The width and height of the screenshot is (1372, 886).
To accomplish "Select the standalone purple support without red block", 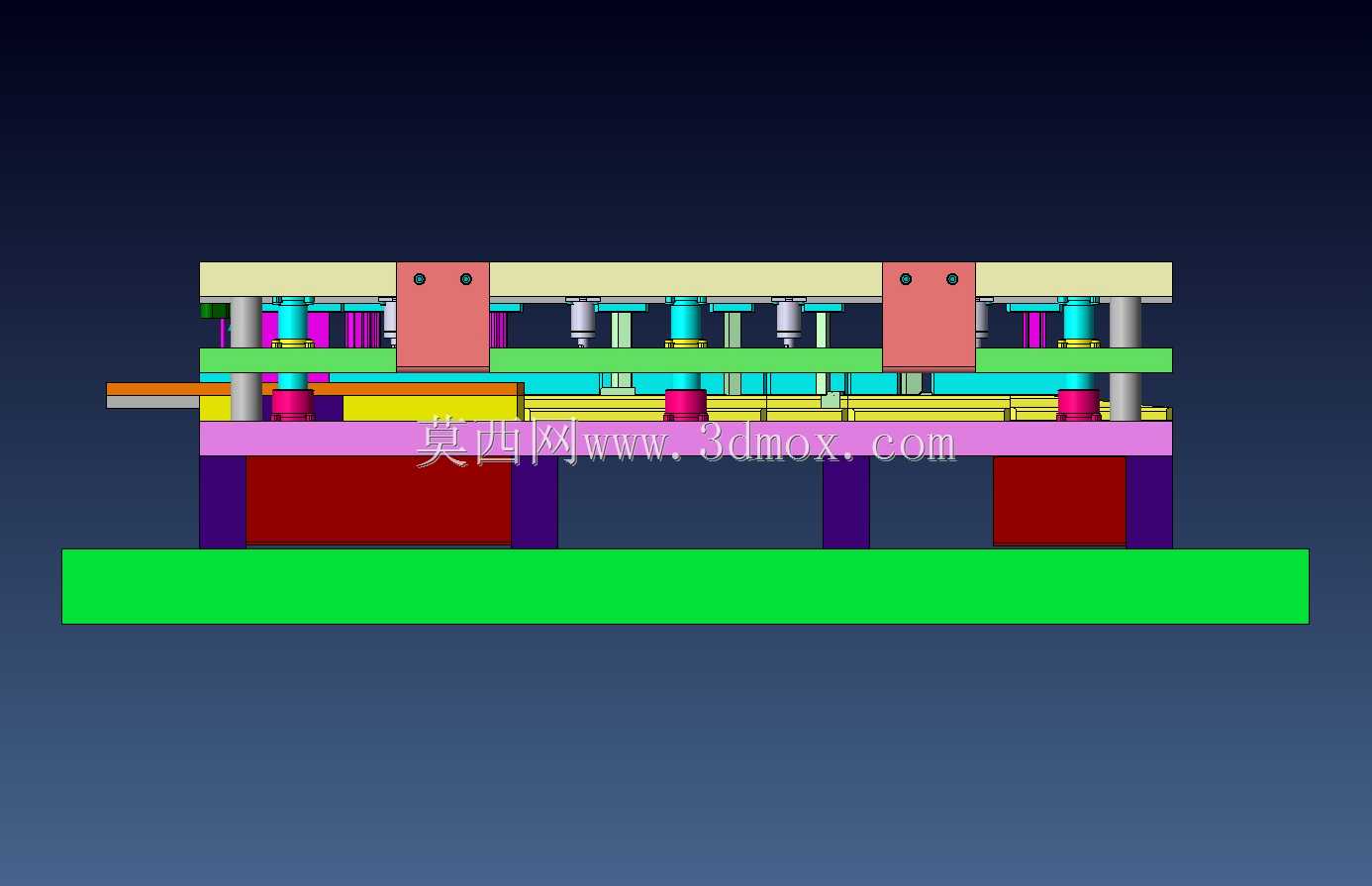I will (845, 502).
